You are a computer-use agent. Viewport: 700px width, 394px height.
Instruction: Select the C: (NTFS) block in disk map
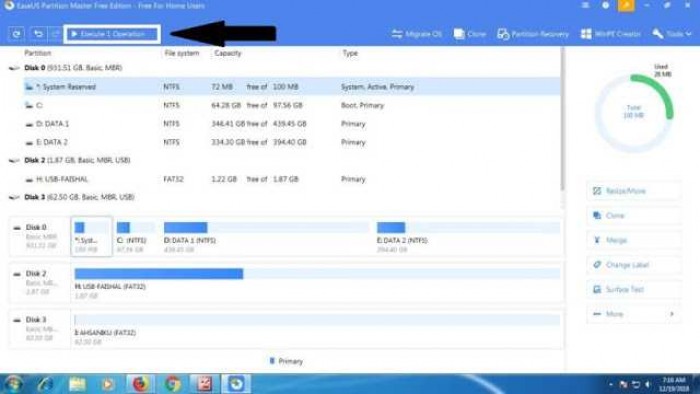[x=135, y=236]
